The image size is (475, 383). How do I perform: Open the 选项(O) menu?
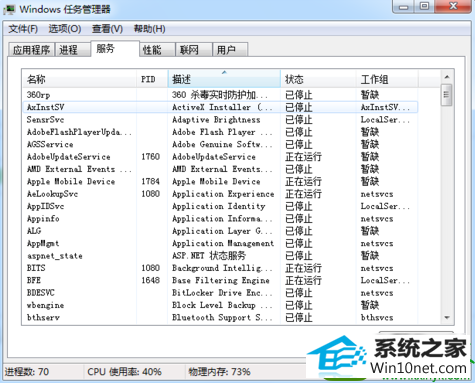pyautogui.click(x=65, y=29)
